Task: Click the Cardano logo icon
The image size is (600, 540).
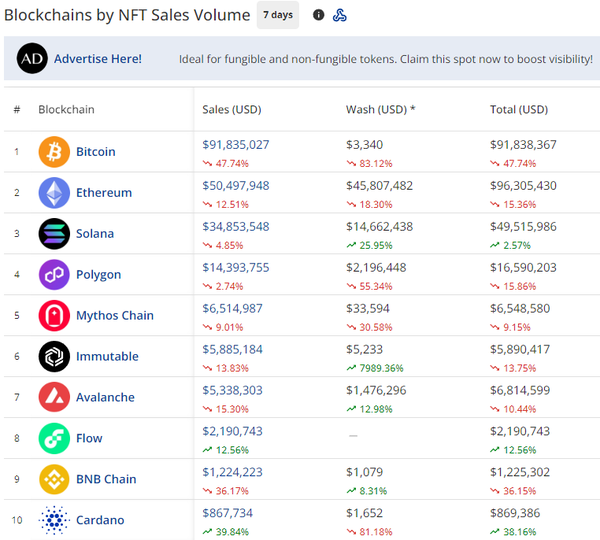Action: pos(54,520)
